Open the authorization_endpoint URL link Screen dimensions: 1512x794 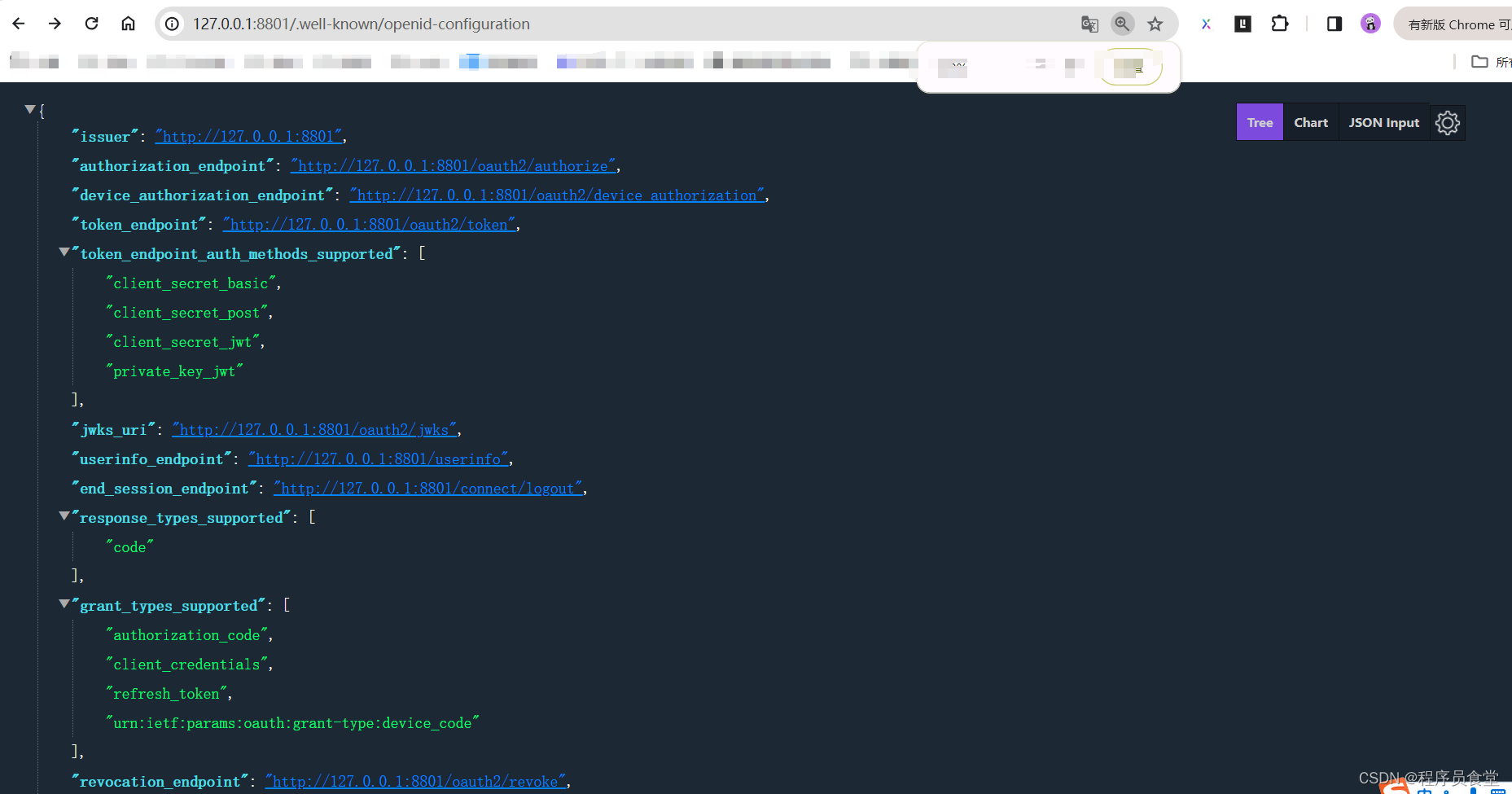[454, 165]
